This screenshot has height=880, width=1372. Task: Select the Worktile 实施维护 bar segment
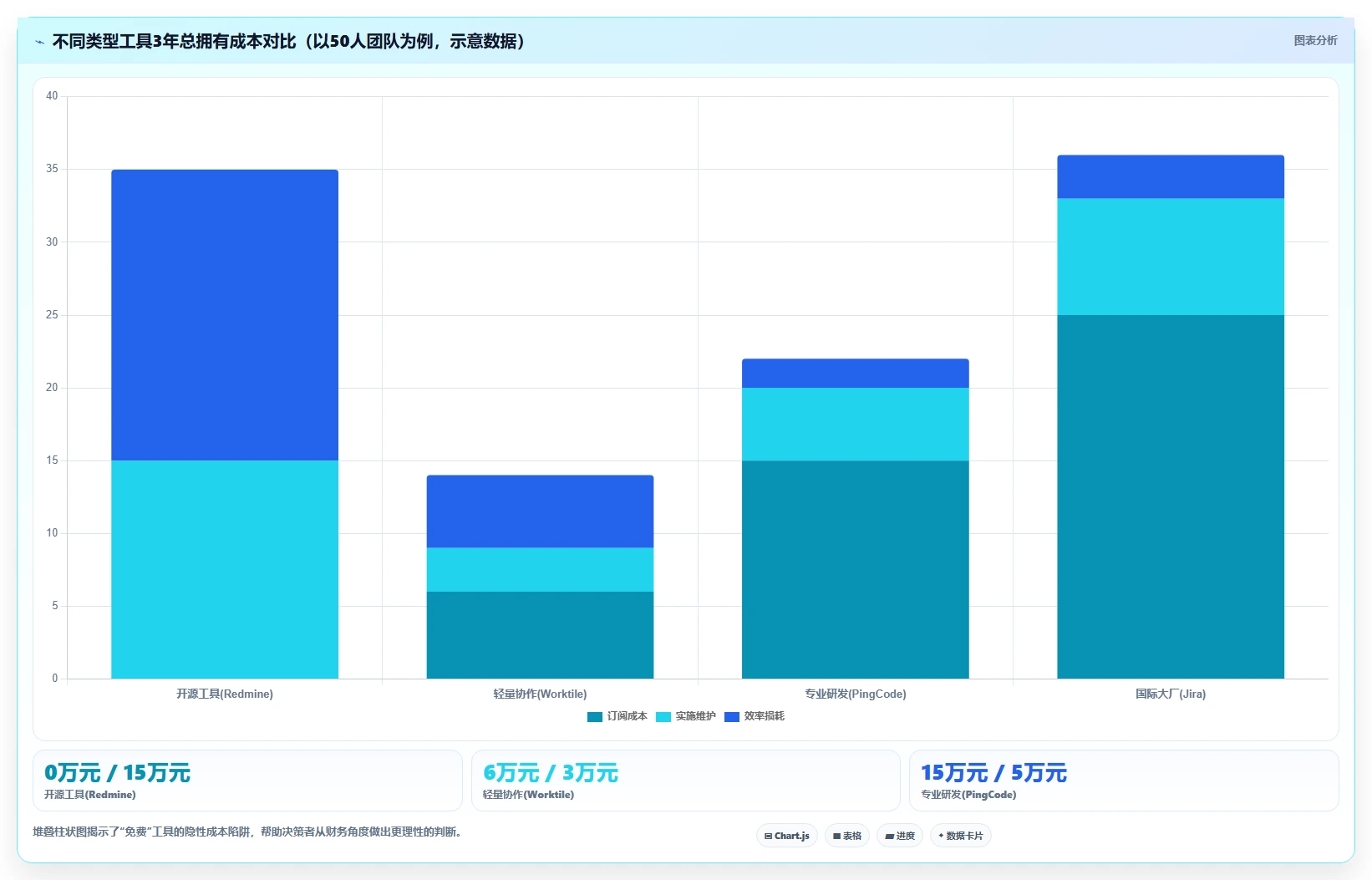tap(540, 570)
